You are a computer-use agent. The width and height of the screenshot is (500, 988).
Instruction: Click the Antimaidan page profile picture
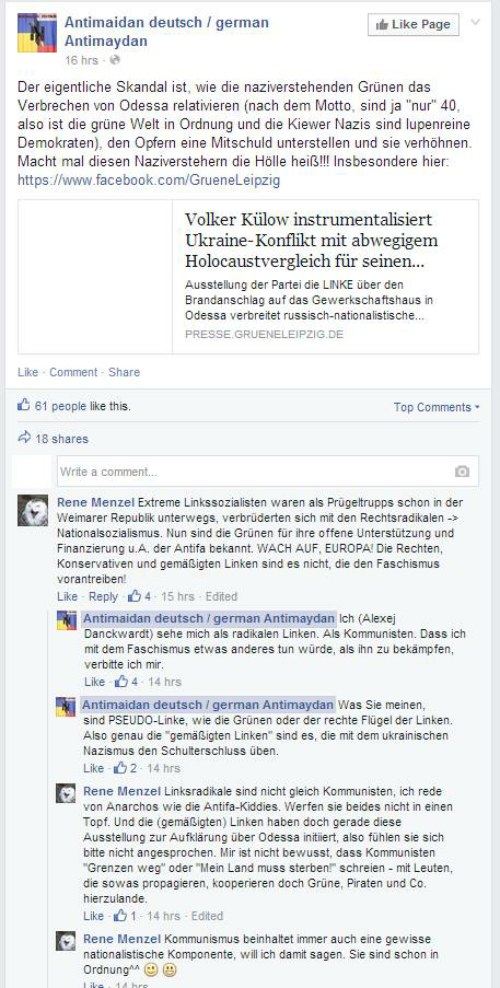pos(37,33)
